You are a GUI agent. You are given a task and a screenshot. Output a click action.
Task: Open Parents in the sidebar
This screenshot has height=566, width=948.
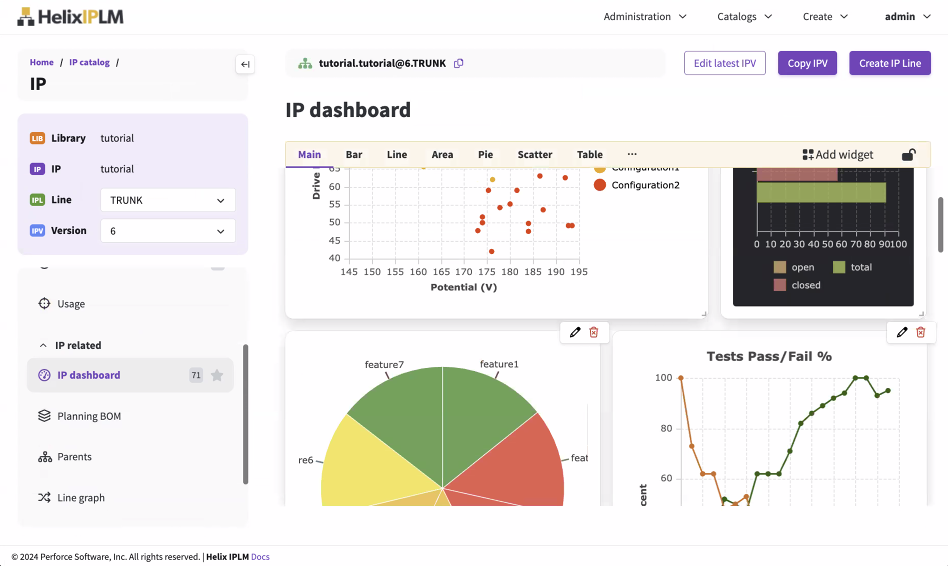click(74, 457)
